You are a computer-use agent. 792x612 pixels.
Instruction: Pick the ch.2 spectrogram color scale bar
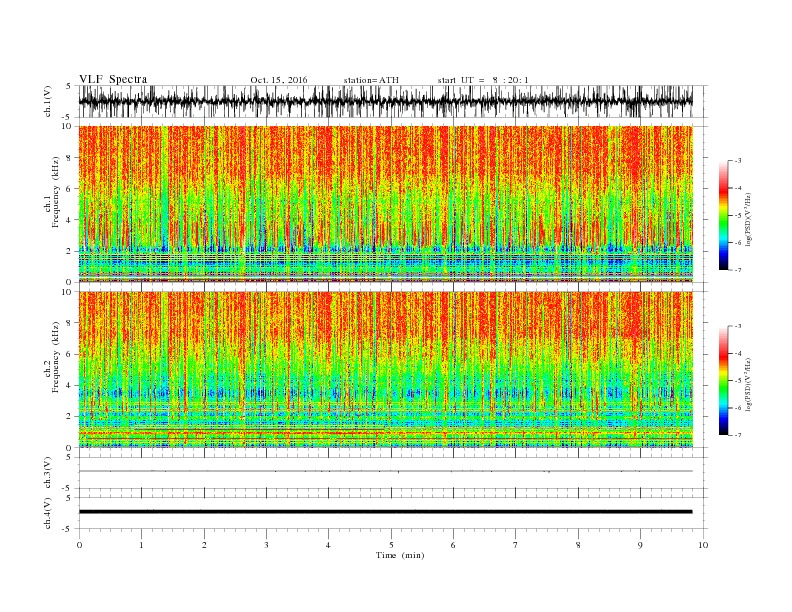pos(723,380)
